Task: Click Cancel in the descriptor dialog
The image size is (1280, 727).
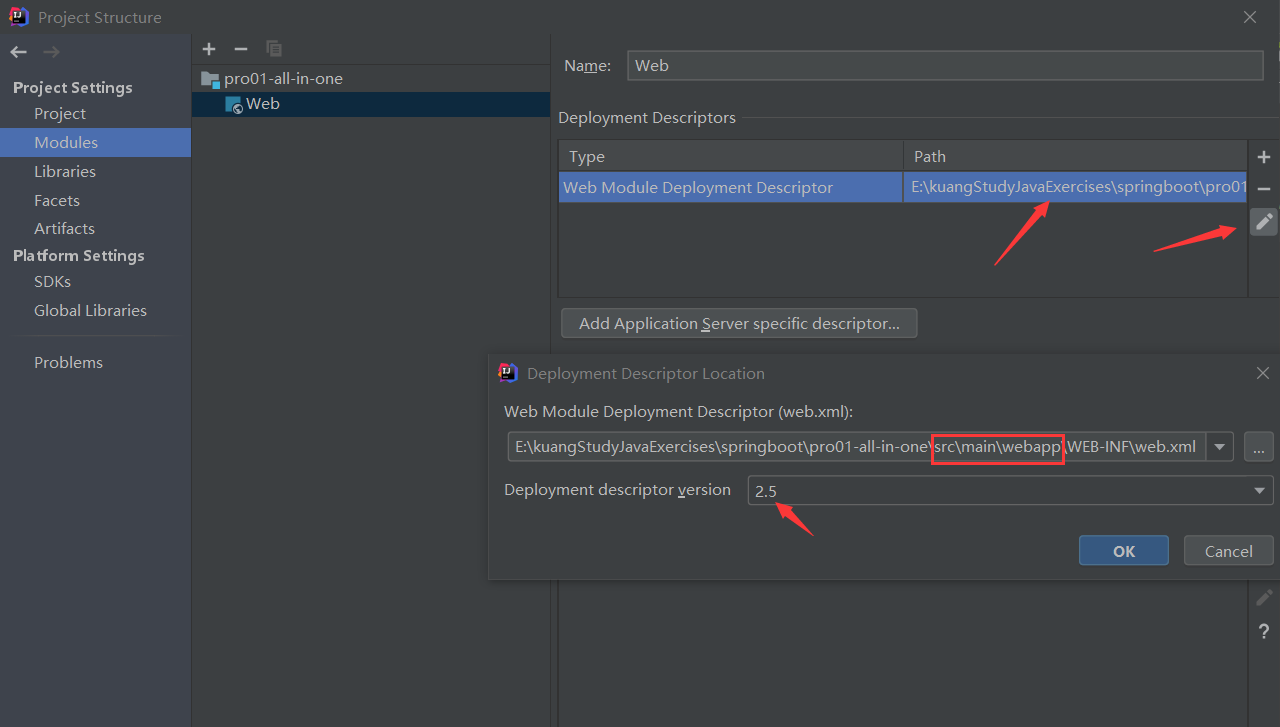Action: [x=1229, y=551]
